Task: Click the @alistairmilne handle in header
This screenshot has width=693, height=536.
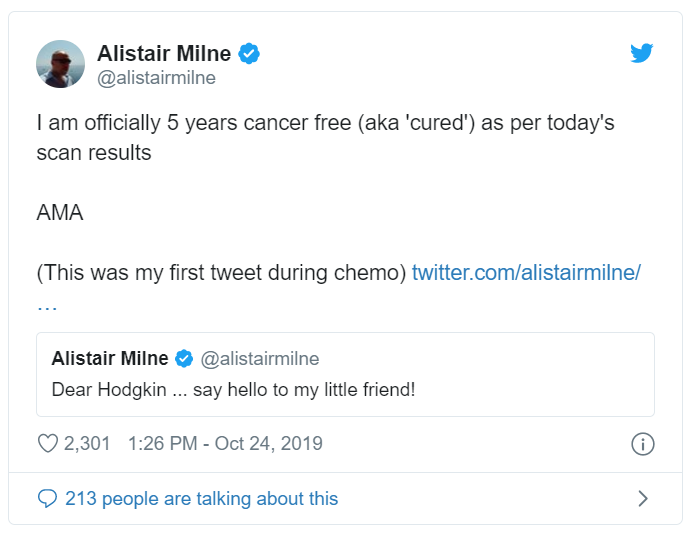Action: point(156,78)
